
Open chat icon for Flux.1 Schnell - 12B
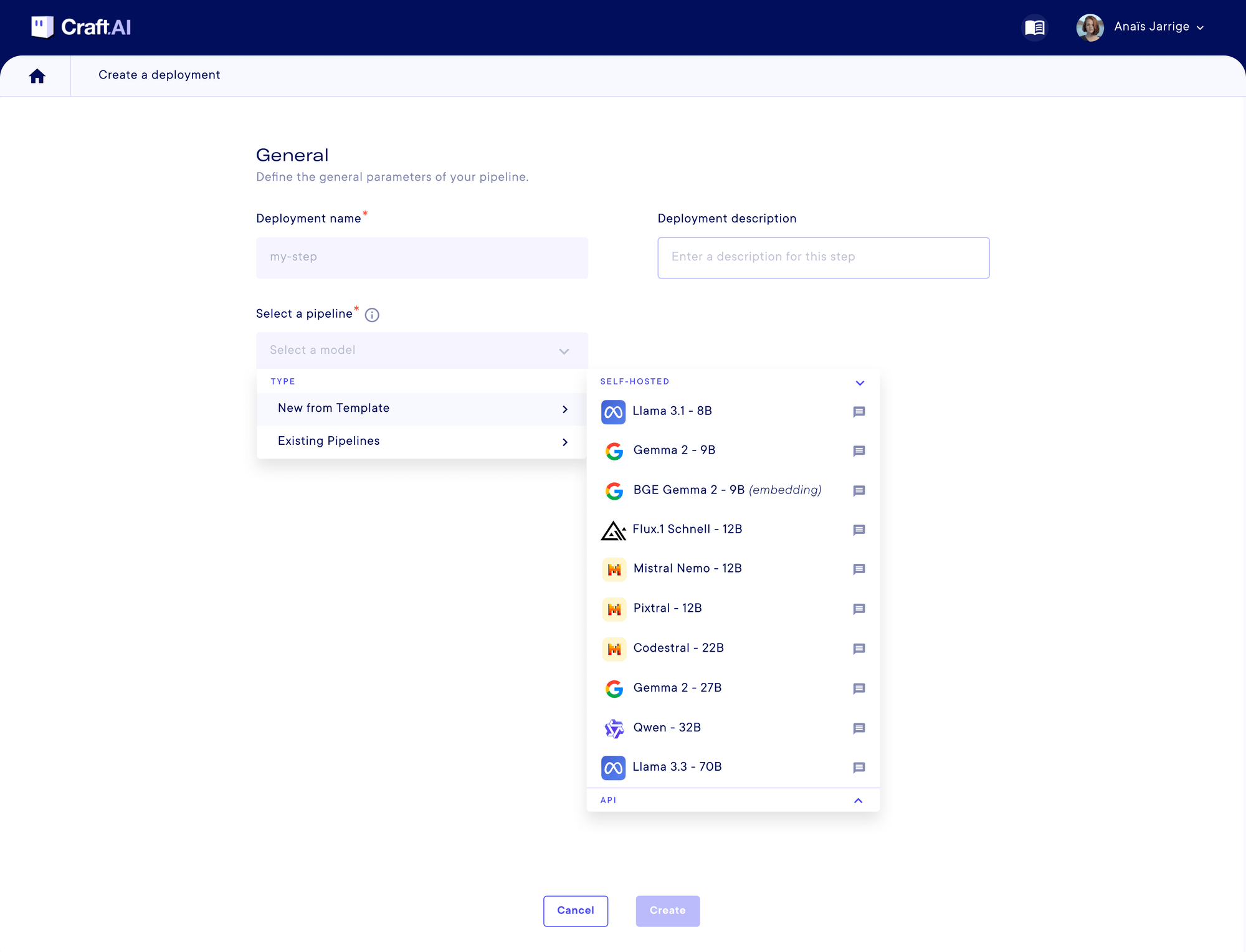[859, 530]
